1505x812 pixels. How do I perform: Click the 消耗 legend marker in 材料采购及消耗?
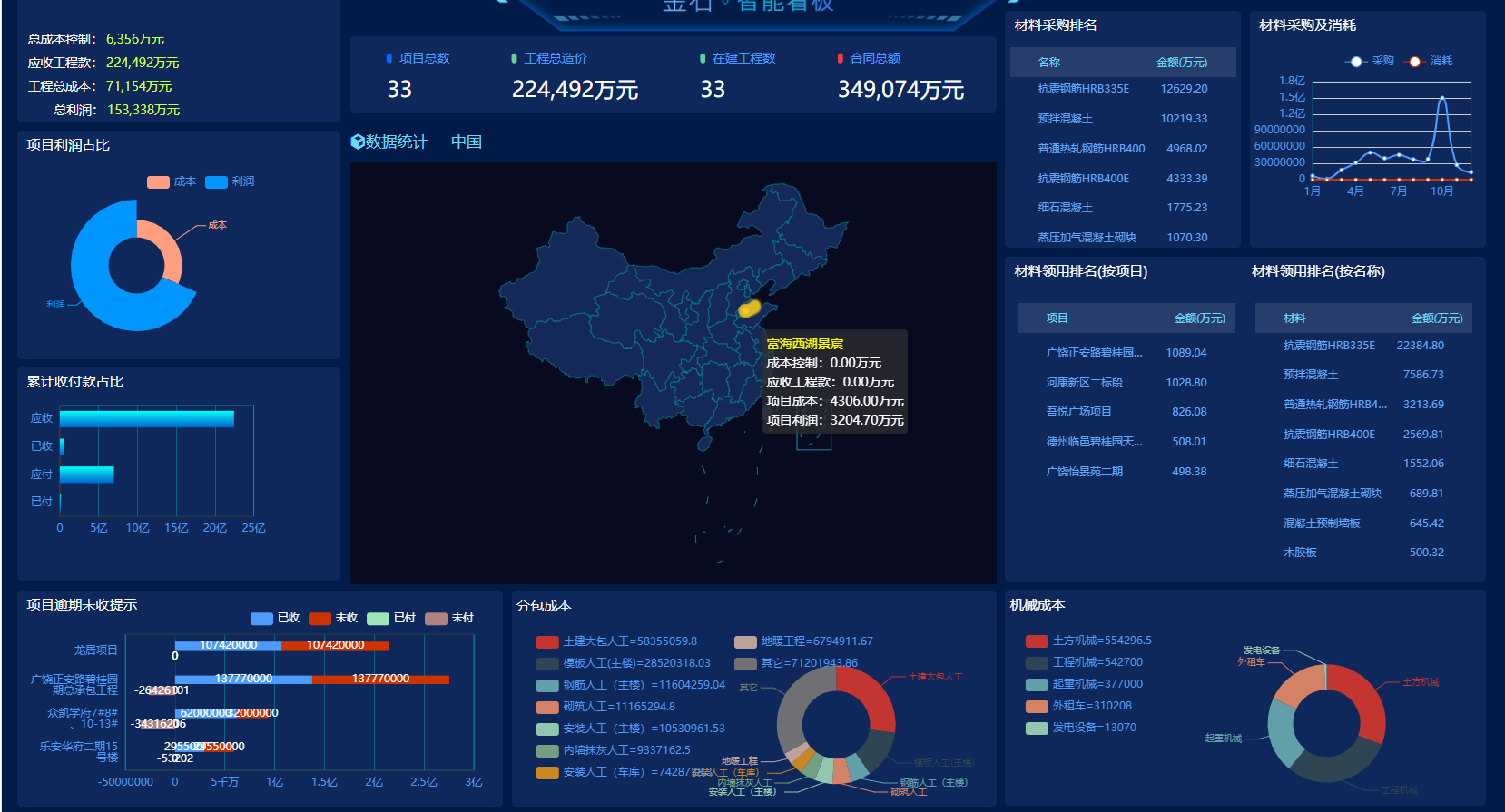[1414, 62]
